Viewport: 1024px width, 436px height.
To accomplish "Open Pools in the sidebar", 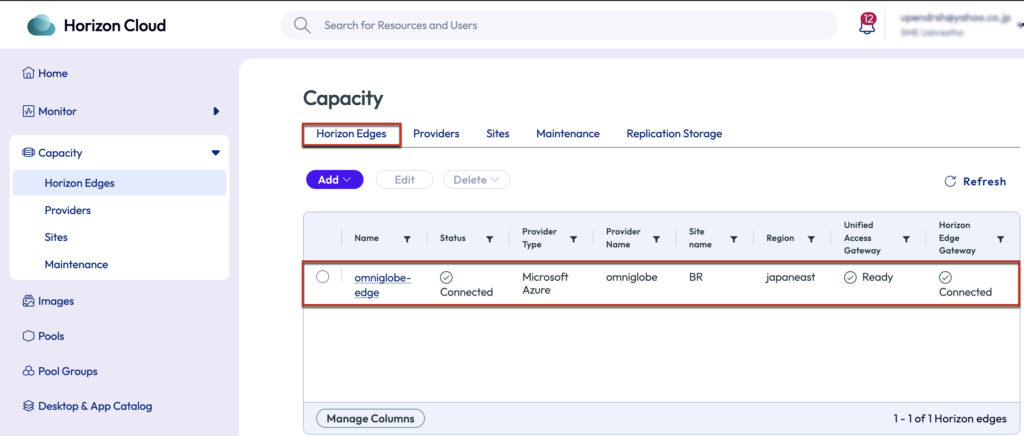I will (51, 336).
